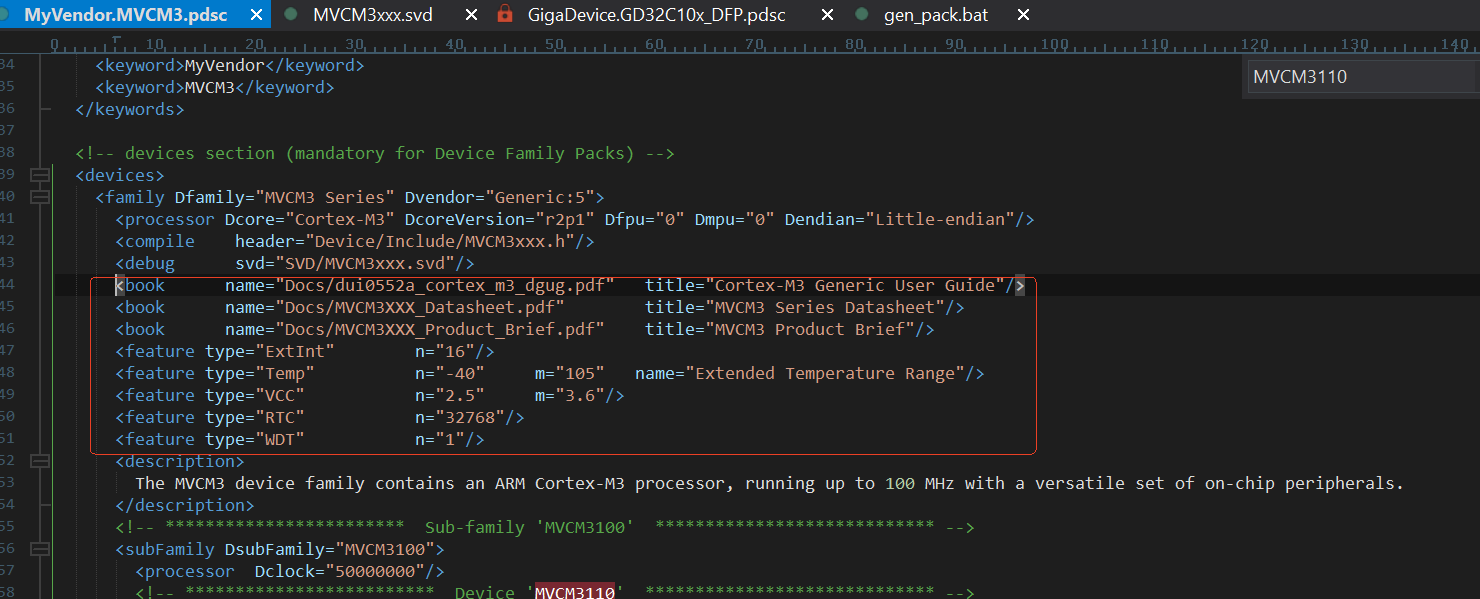Image resolution: width=1480 pixels, height=599 pixels.
Task: Click the column 50 mark on the ruler
Action: [554, 44]
